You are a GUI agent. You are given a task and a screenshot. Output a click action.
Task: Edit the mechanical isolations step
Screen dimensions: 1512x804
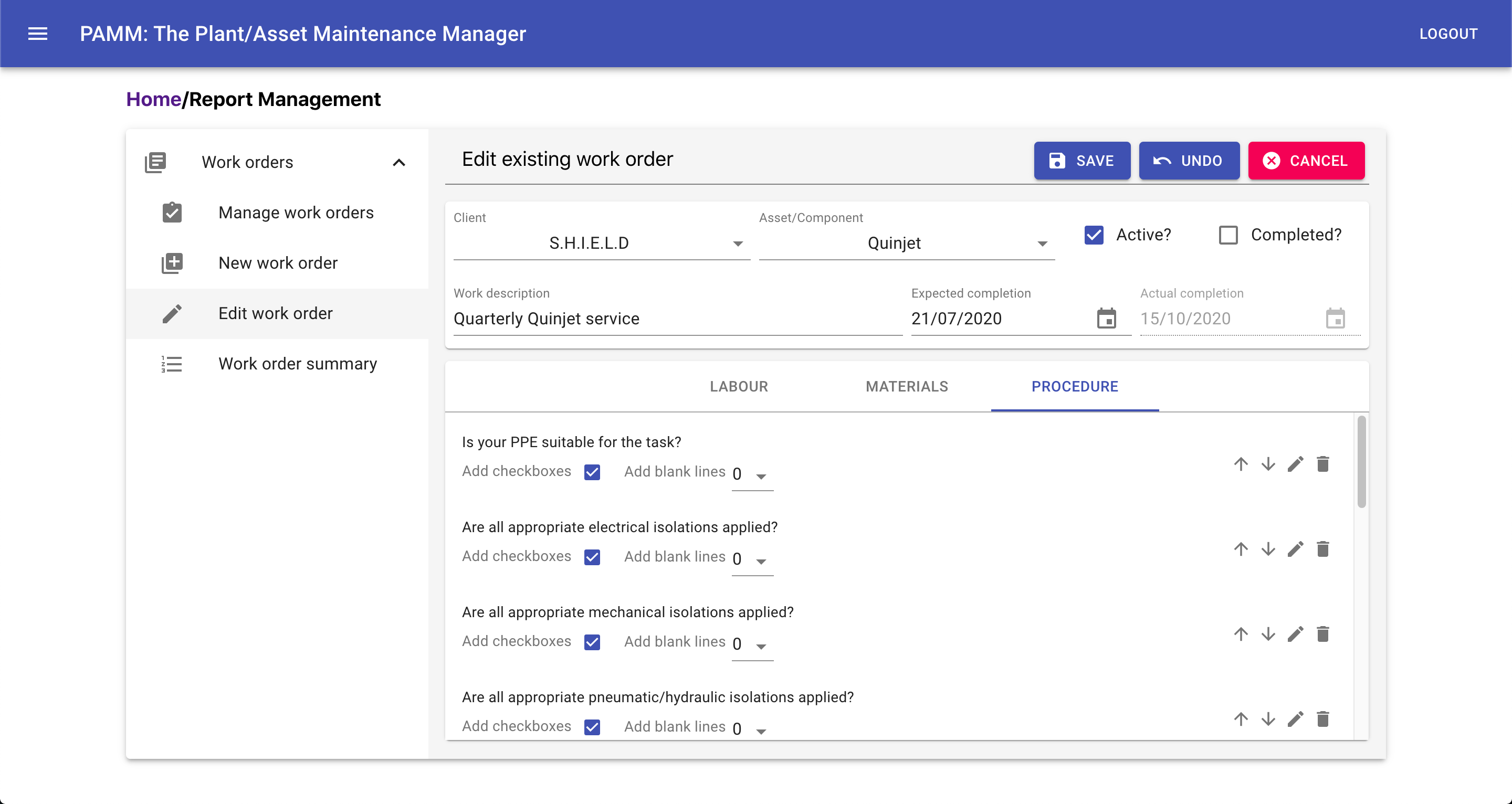(x=1295, y=634)
